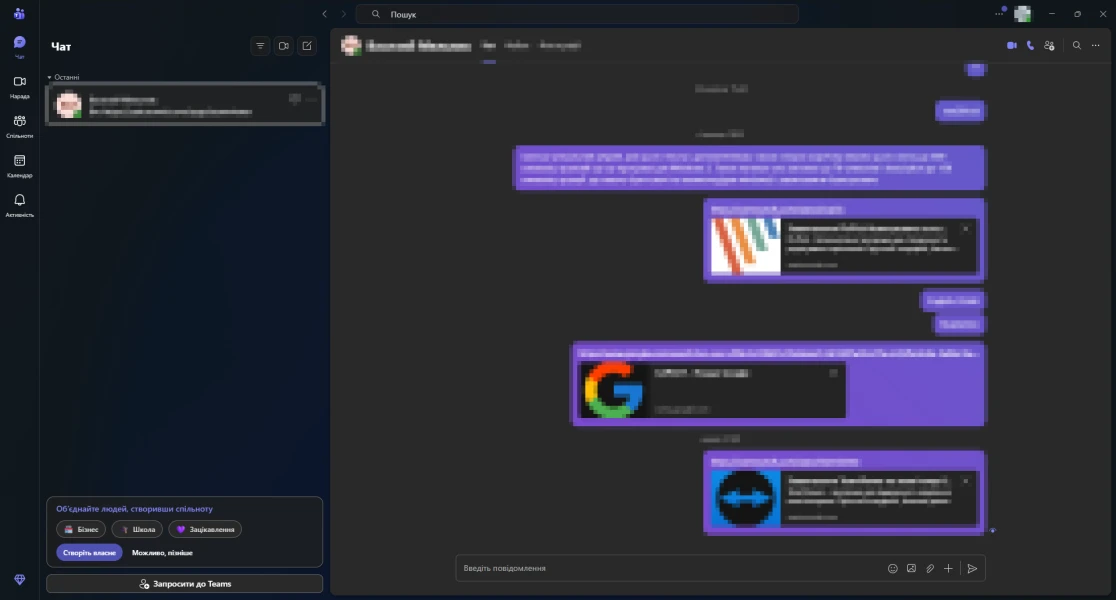Go to Активність notifications tab
Screen dimensions: 1116x600
(19, 205)
